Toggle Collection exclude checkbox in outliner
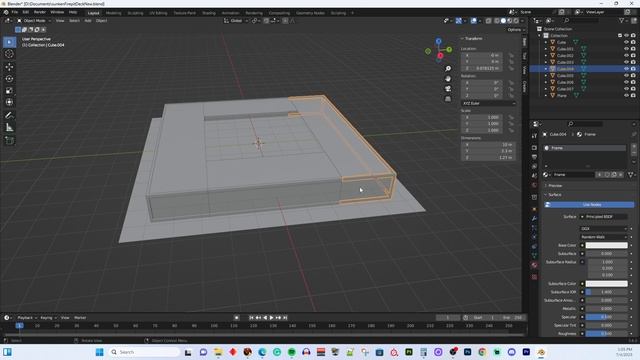 pos(620,36)
